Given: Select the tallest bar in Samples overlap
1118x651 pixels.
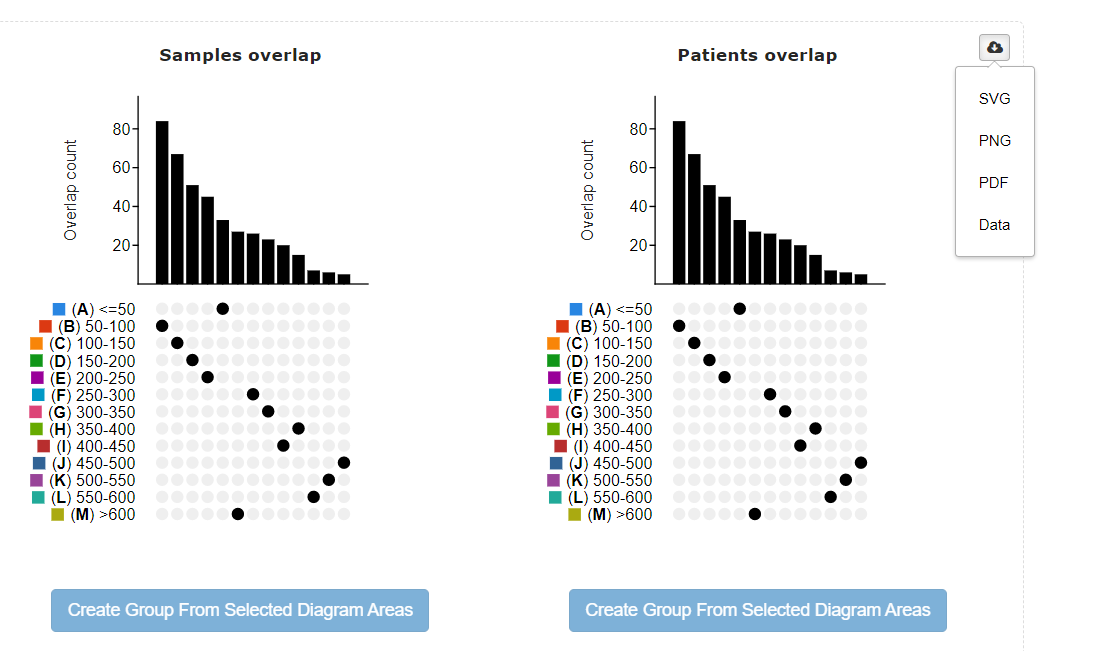Looking at the screenshot, I should point(163,200).
